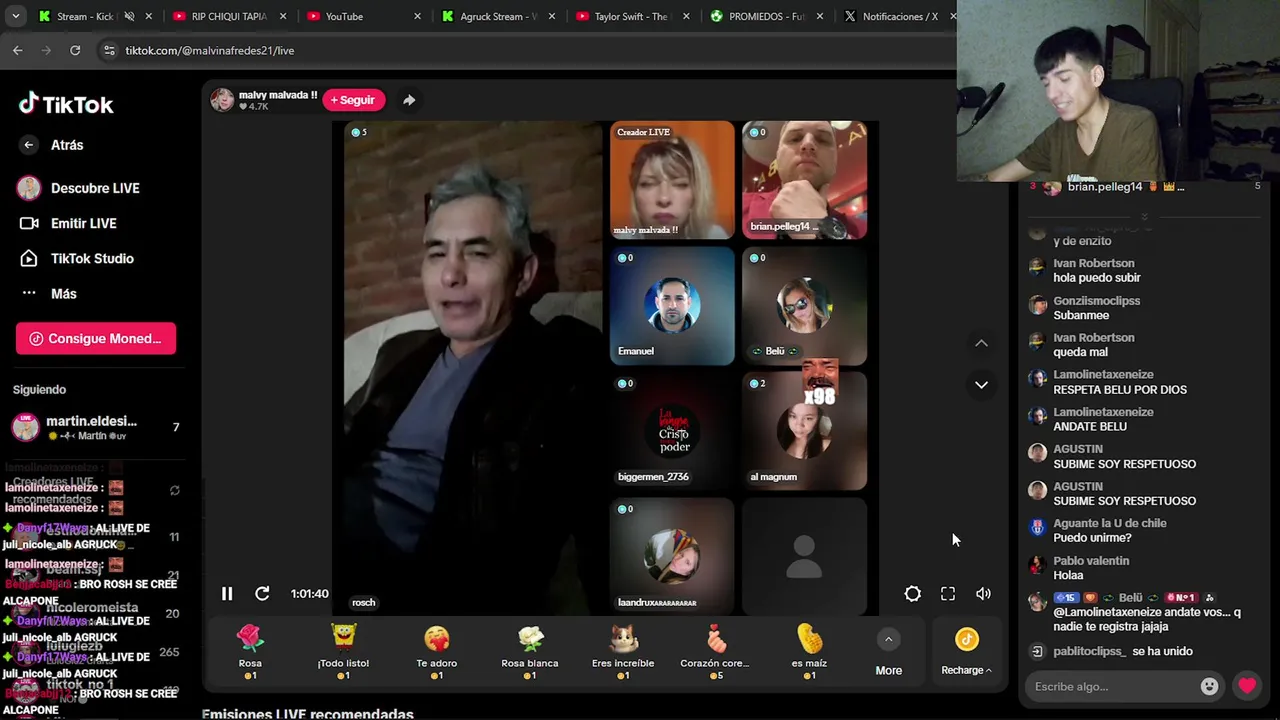Viewport: 1280px width, 720px height.
Task: Click the chat input field Escribe algo
Action: point(1115,687)
